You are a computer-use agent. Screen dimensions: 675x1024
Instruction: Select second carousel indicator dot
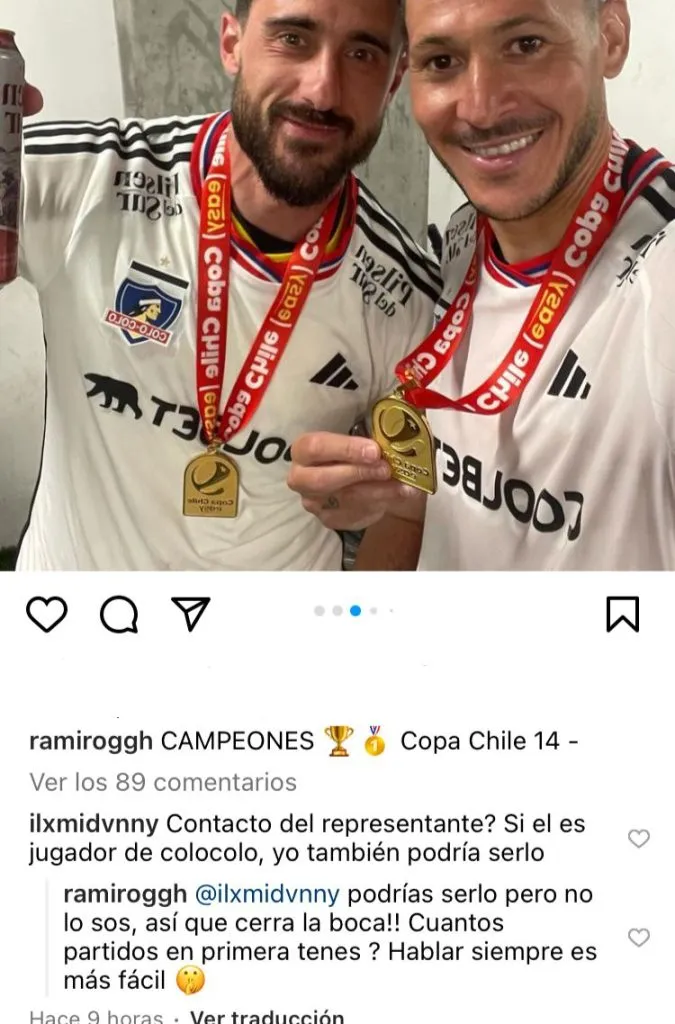tap(337, 611)
